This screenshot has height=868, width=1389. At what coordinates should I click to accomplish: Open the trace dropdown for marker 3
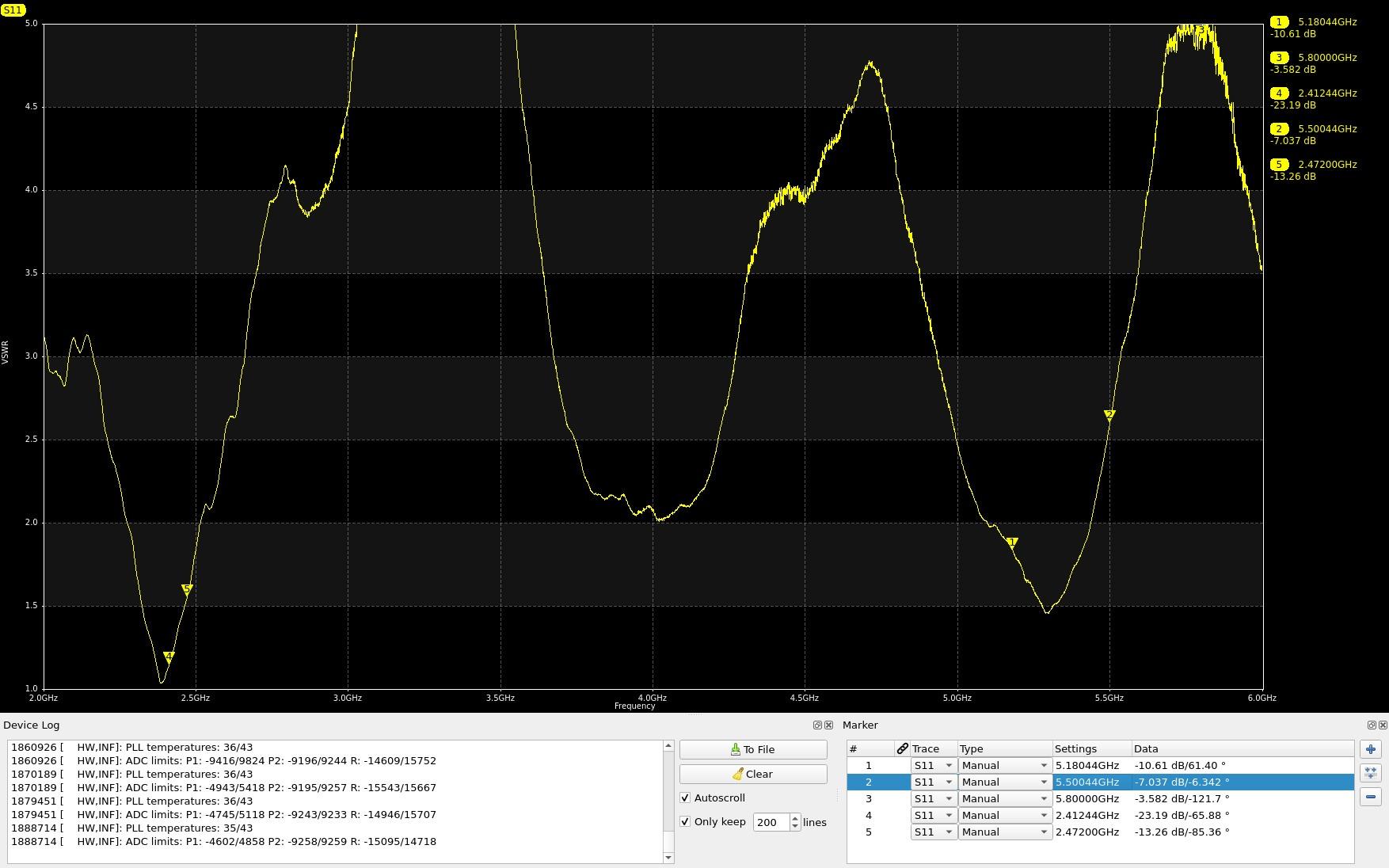pos(934,799)
